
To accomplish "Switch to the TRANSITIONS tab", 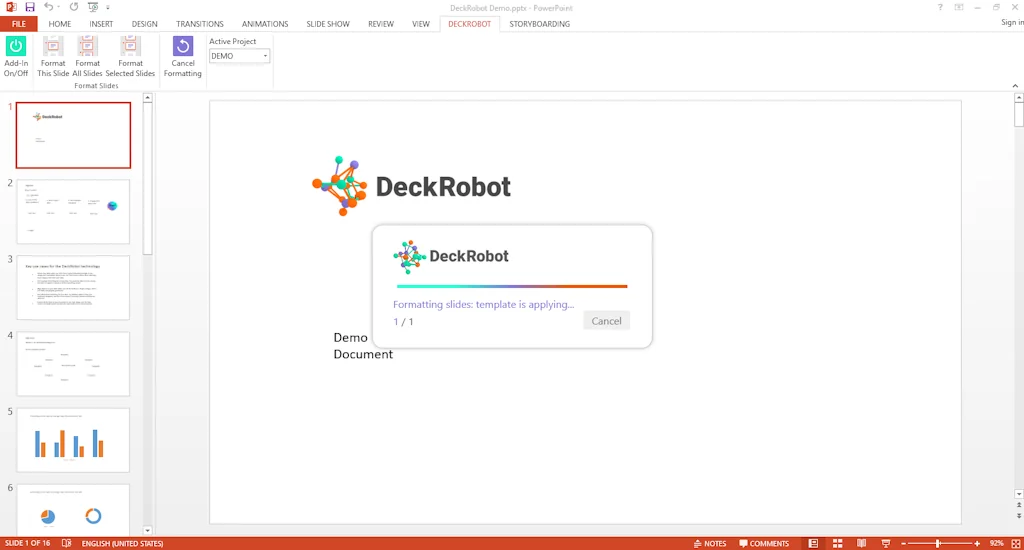I will [x=200, y=24].
